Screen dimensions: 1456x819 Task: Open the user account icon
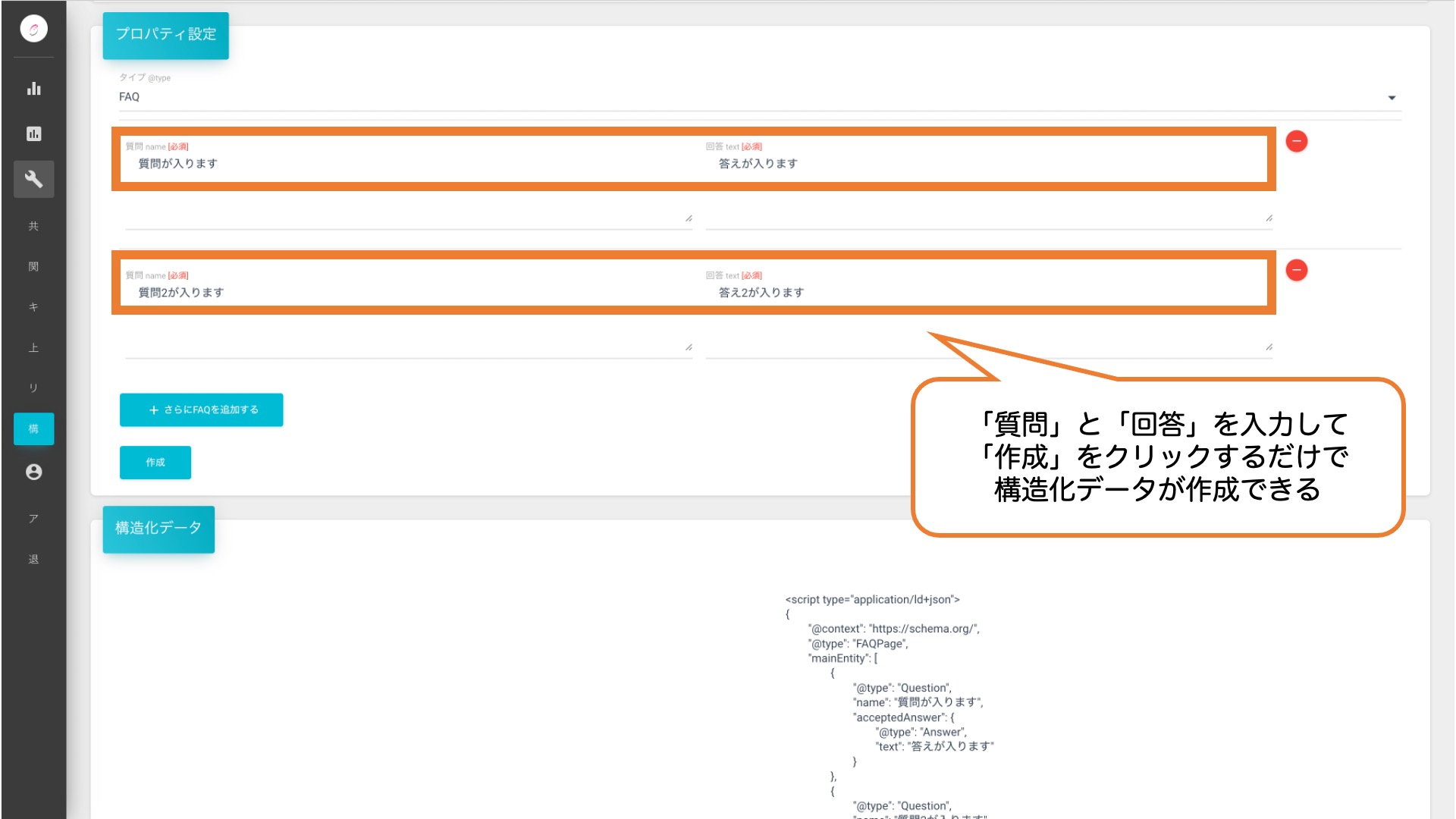pyautogui.click(x=33, y=472)
